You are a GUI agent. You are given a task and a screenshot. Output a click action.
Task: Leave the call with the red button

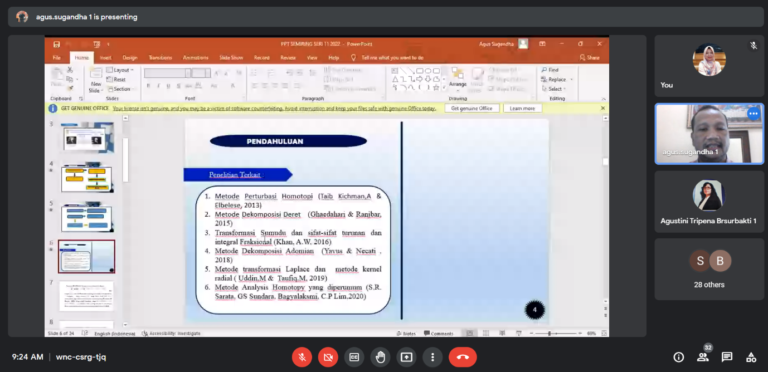[x=462, y=357]
